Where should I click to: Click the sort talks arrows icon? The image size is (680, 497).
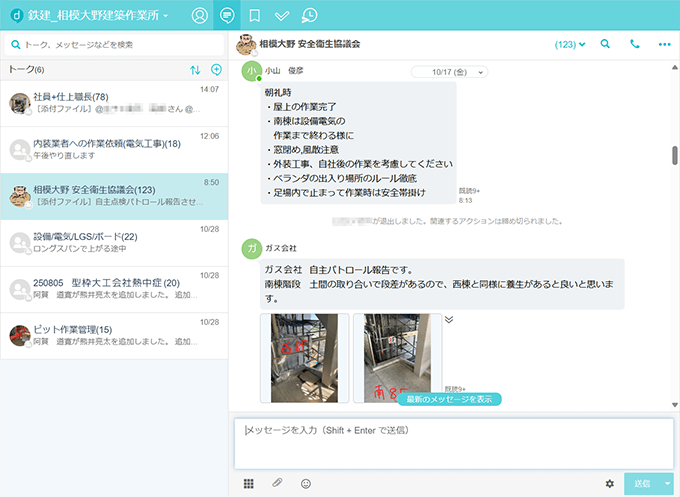195,69
